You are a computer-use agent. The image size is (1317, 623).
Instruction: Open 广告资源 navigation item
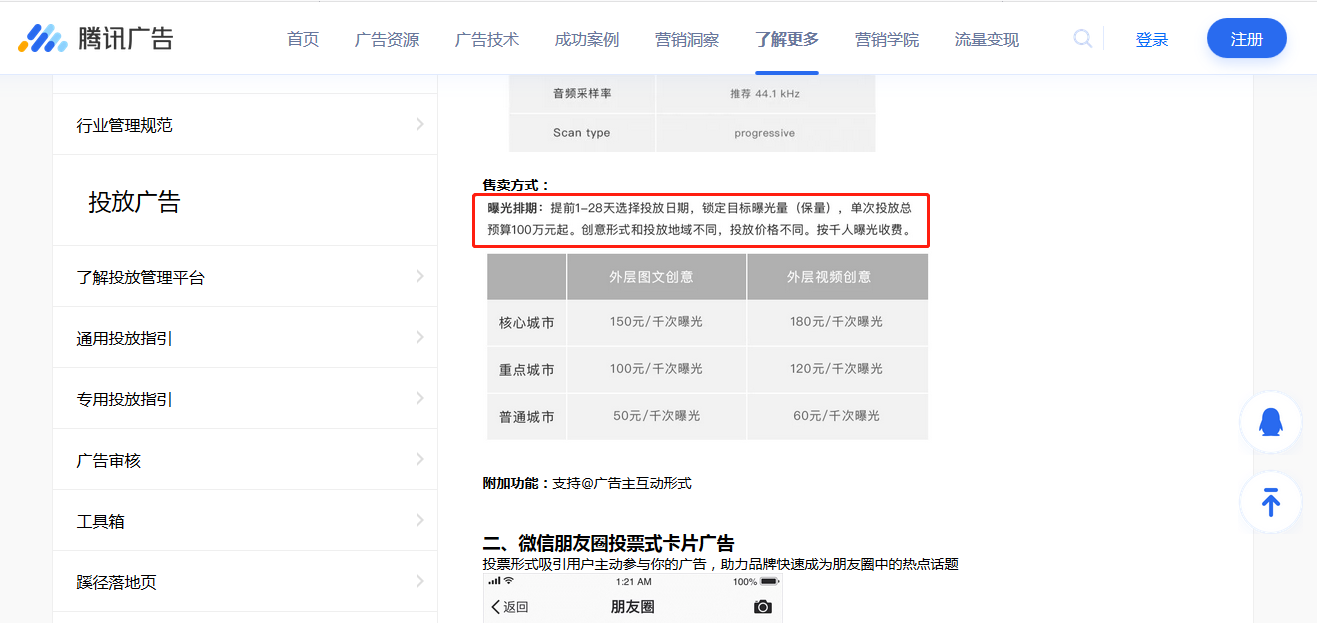387,39
